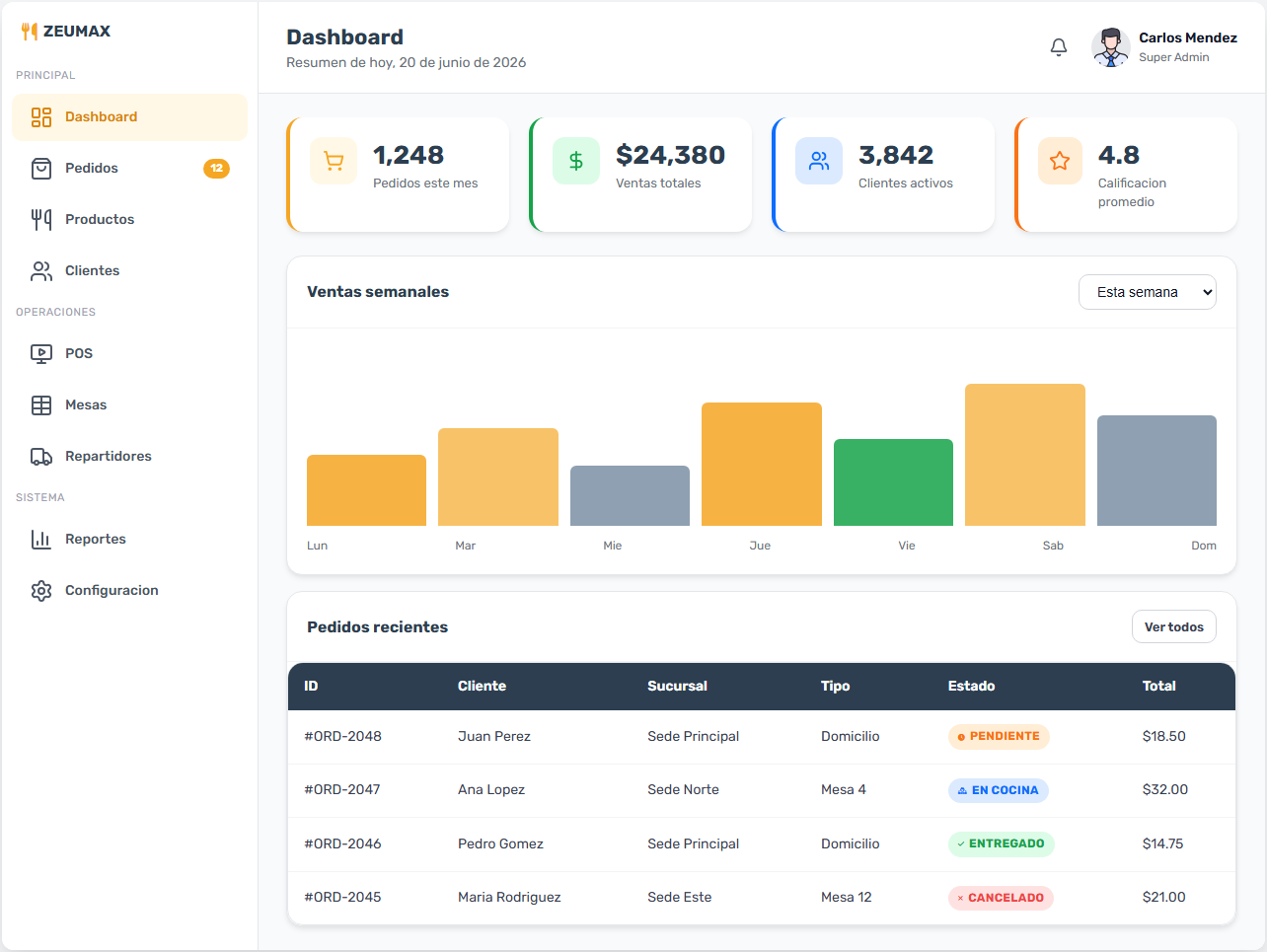Click the Estado column header
Image resolution: width=1267 pixels, height=952 pixels.
972,687
